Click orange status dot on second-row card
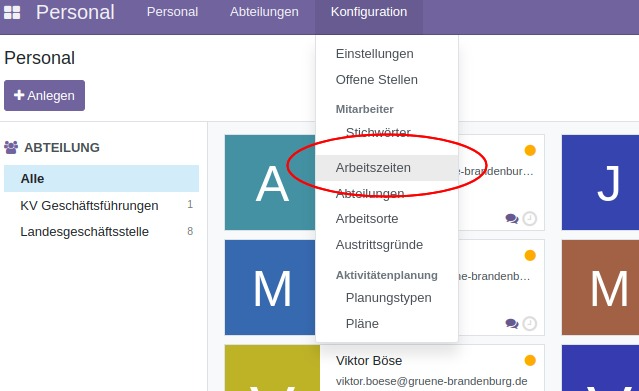 pyautogui.click(x=530, y=256)
